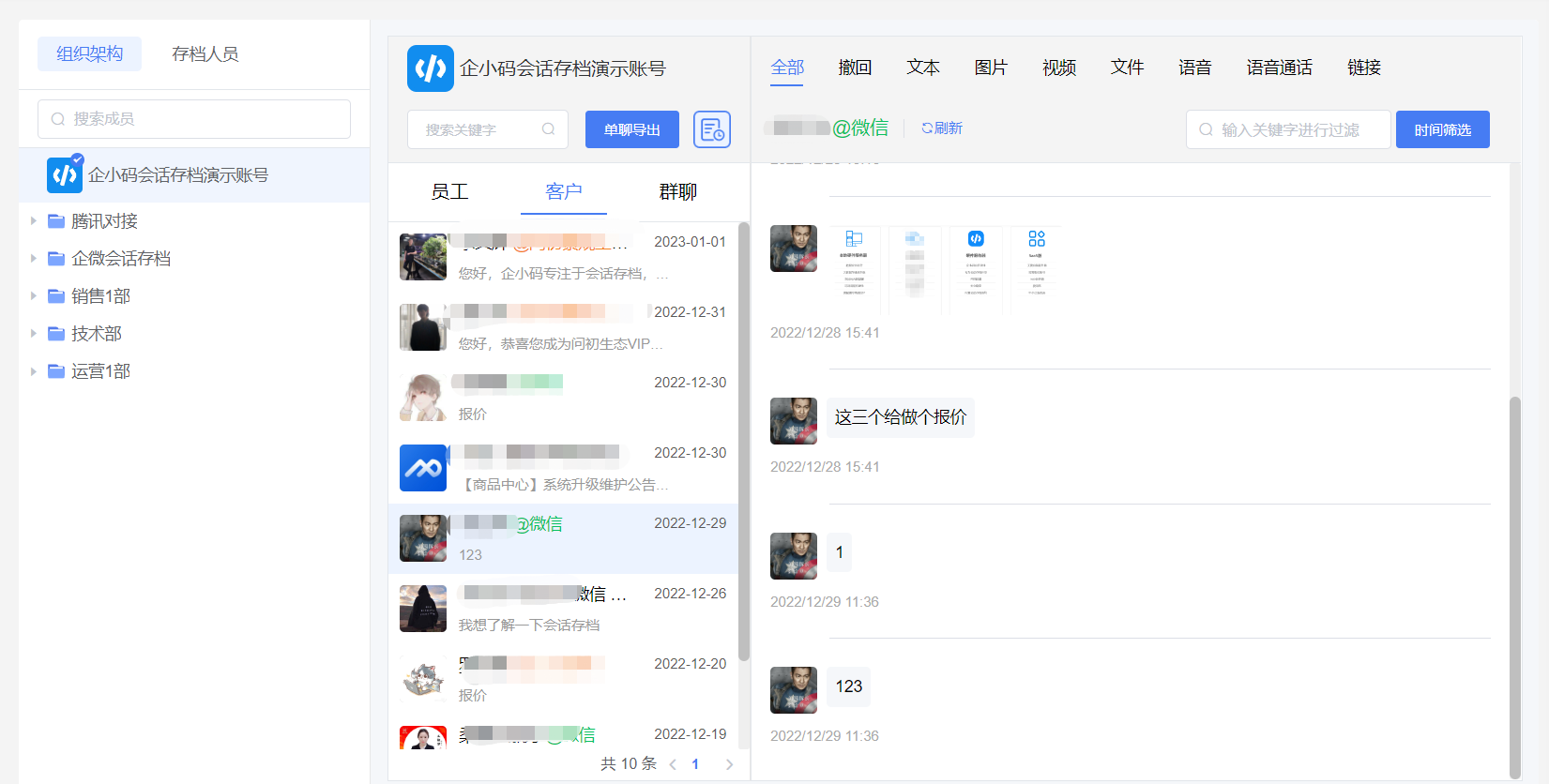Click the 刷新 refresh icon
This screenshot has height=784, width=1549.
926,128
